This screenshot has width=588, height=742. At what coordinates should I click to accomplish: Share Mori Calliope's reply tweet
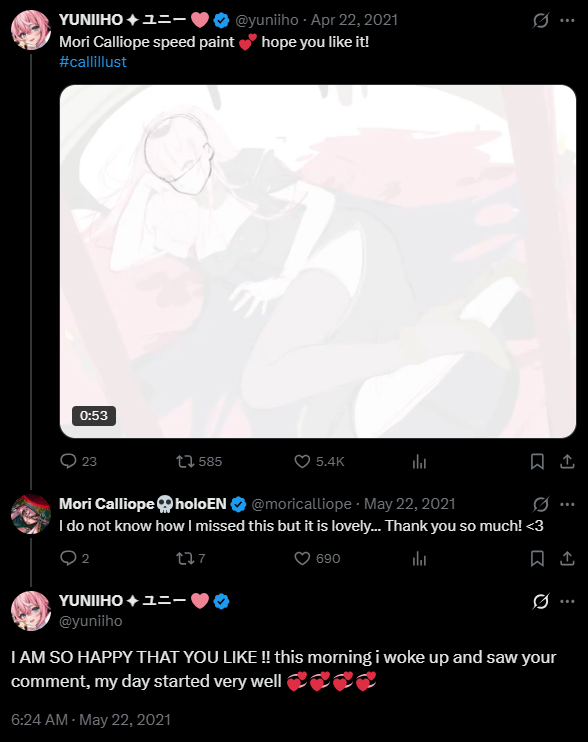click(x=567, y=558)
